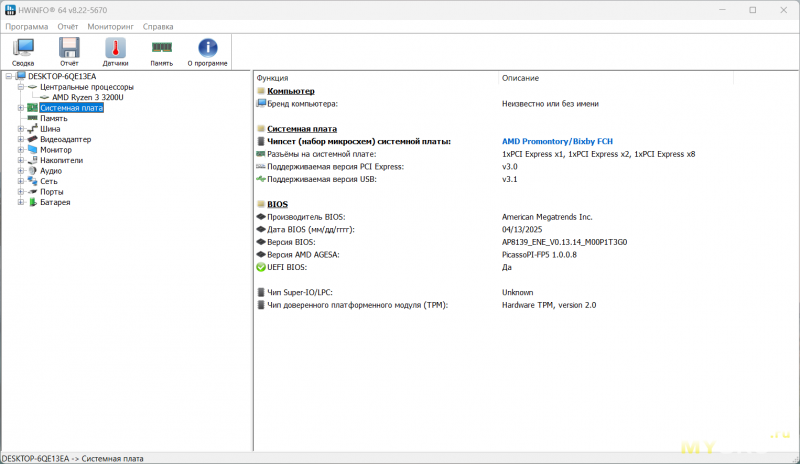This screenshot has height=464, width=800.
Task: Expand the Порты tree node
Action: coord(20,191)
